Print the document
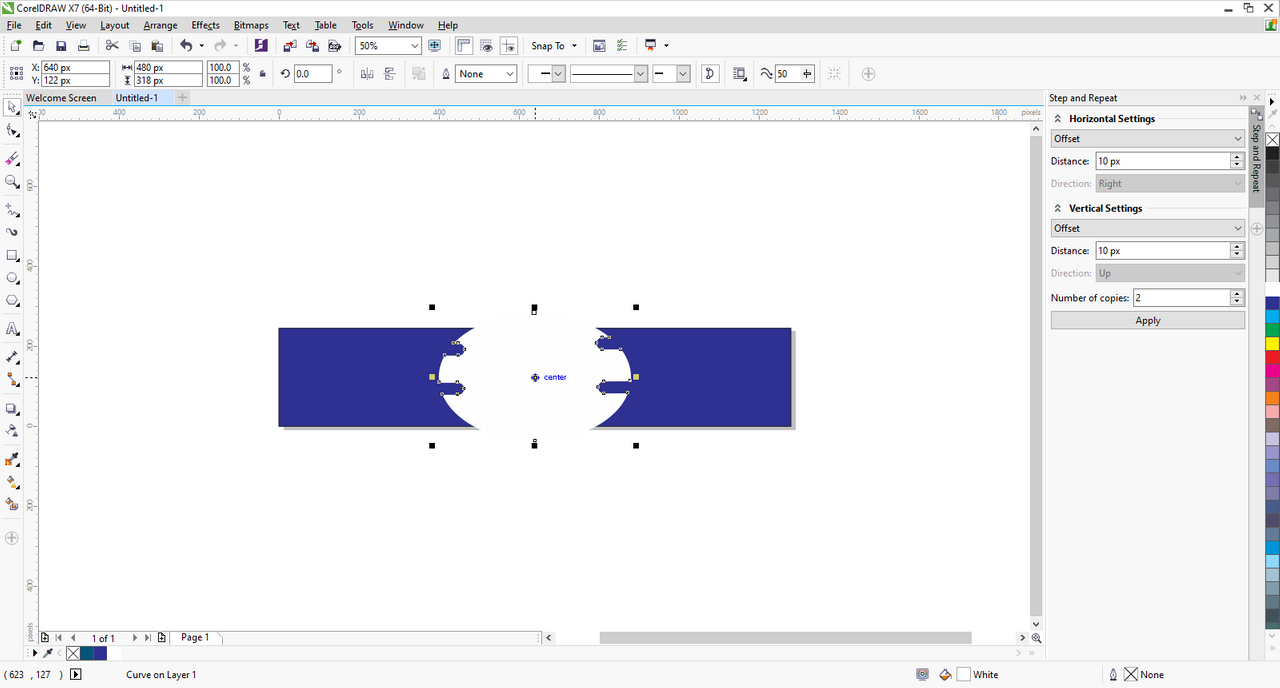Screen dimensions: 1280x688 click(84, 46)
